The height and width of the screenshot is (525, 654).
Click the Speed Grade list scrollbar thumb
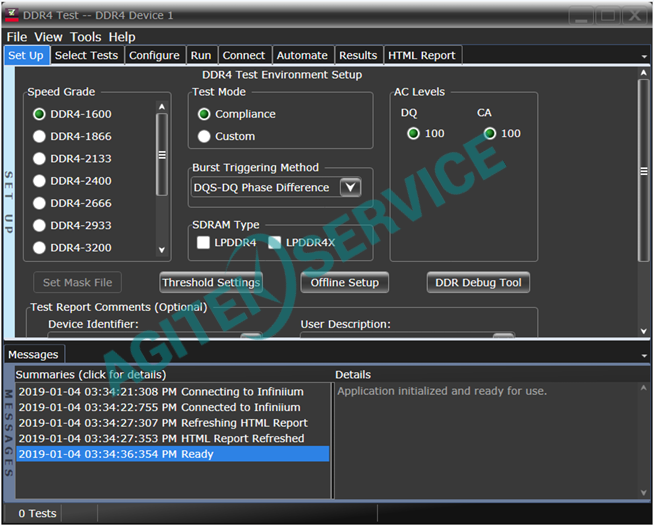point(162,155)
